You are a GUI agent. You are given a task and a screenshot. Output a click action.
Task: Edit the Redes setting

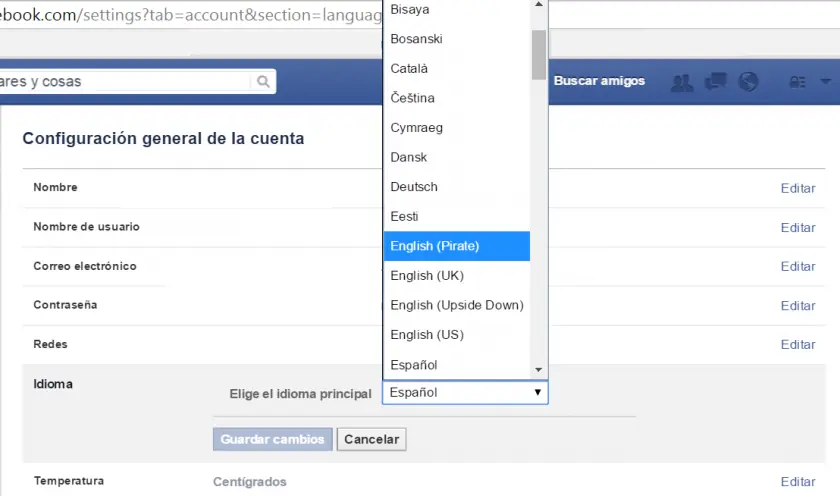[x=798, y=344]
